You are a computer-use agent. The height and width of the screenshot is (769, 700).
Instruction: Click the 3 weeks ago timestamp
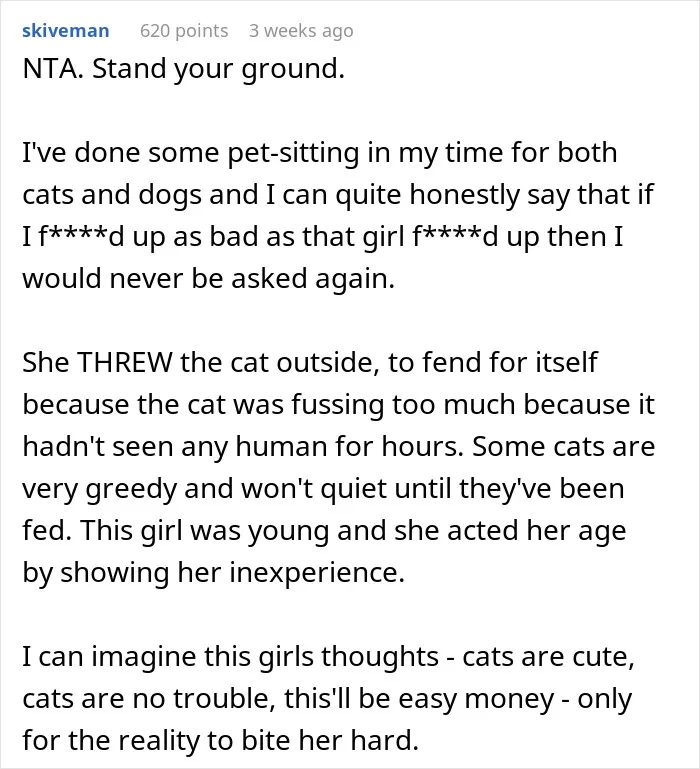(301, 31)
